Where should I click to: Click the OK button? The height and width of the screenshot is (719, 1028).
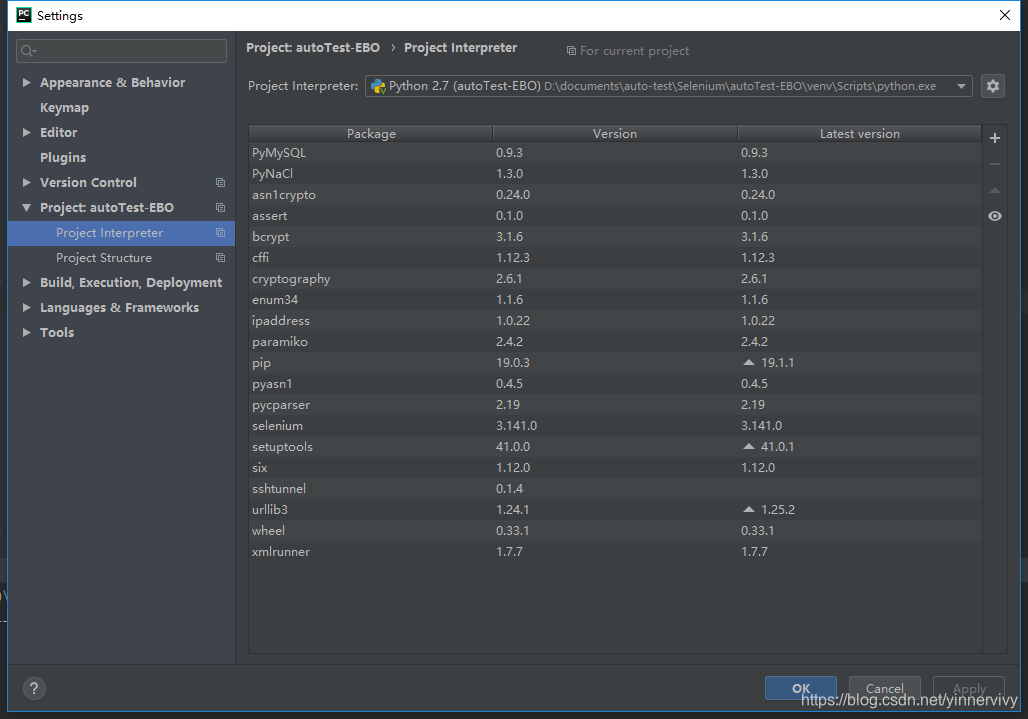tap(801, 688)
